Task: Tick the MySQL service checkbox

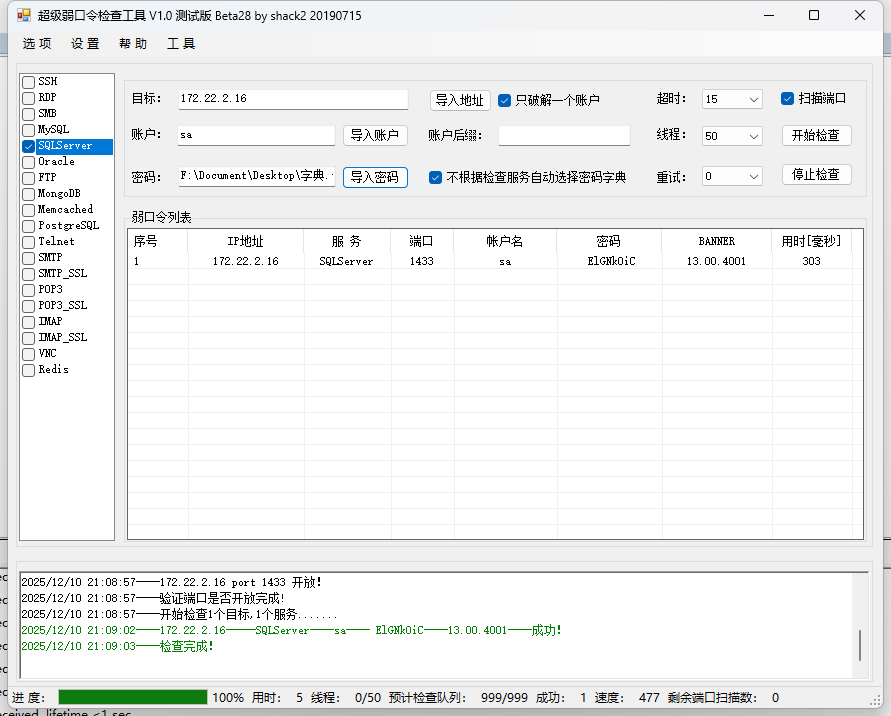Action: [x=28, y=130]
